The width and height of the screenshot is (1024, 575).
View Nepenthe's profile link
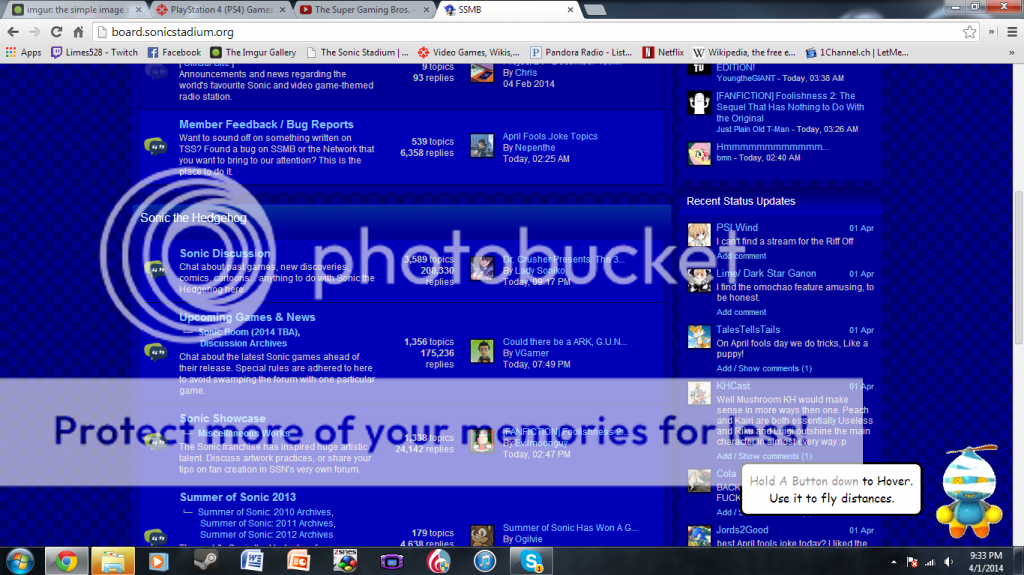click(535, 148)
